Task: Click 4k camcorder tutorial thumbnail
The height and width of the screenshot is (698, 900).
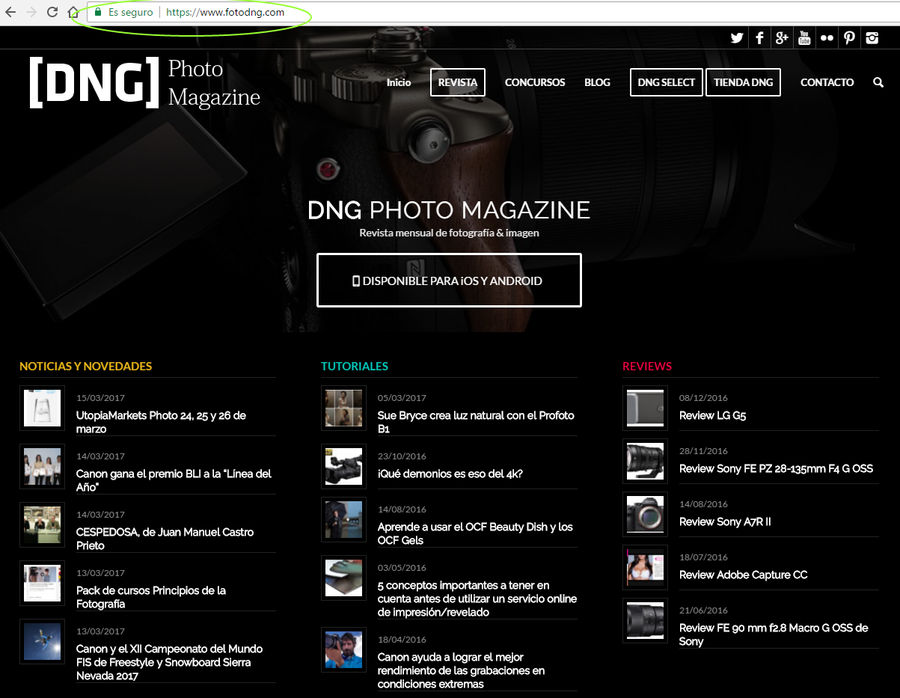Action: (x=343, y=467)
